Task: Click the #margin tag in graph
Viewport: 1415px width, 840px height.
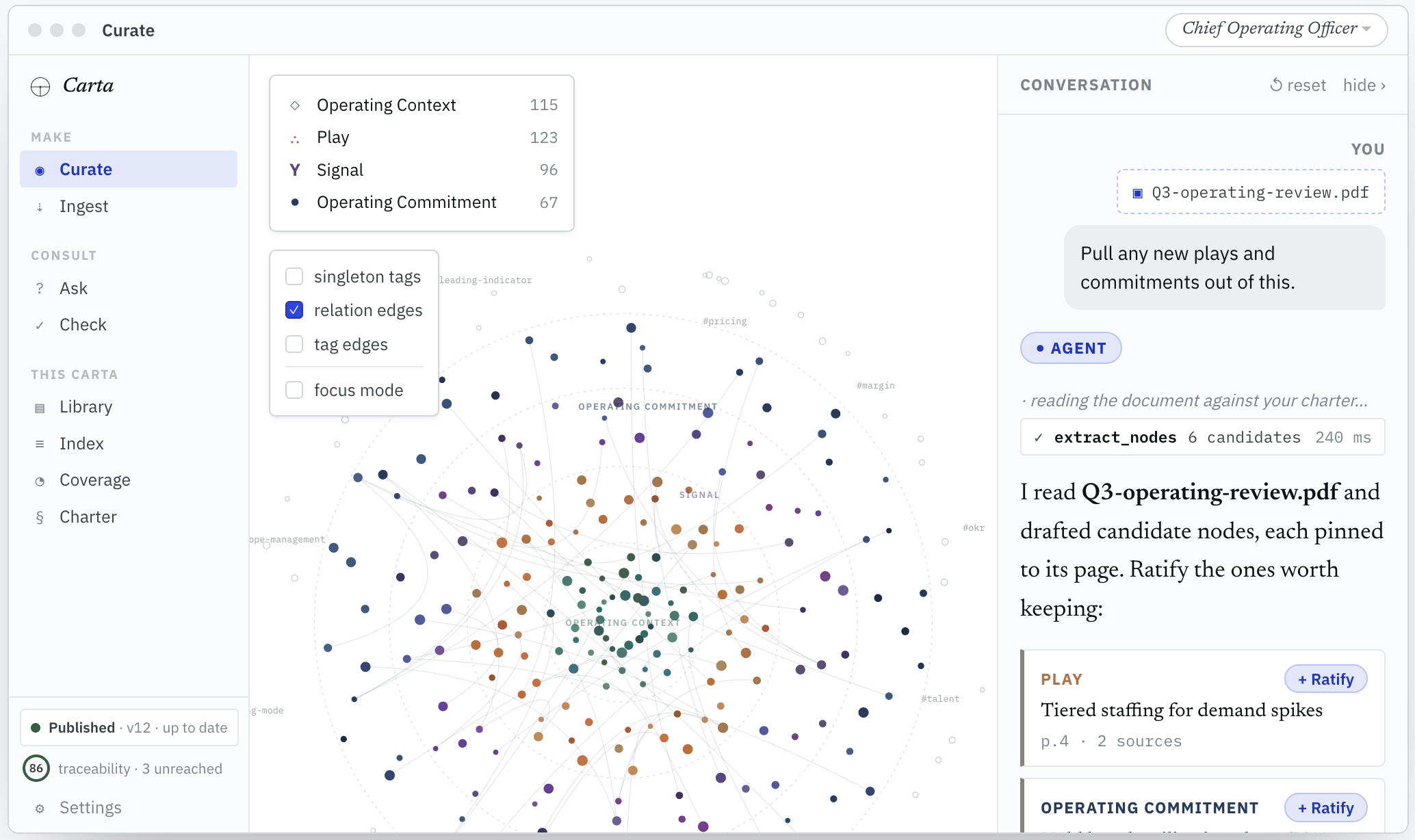Action: click(875, 385)
